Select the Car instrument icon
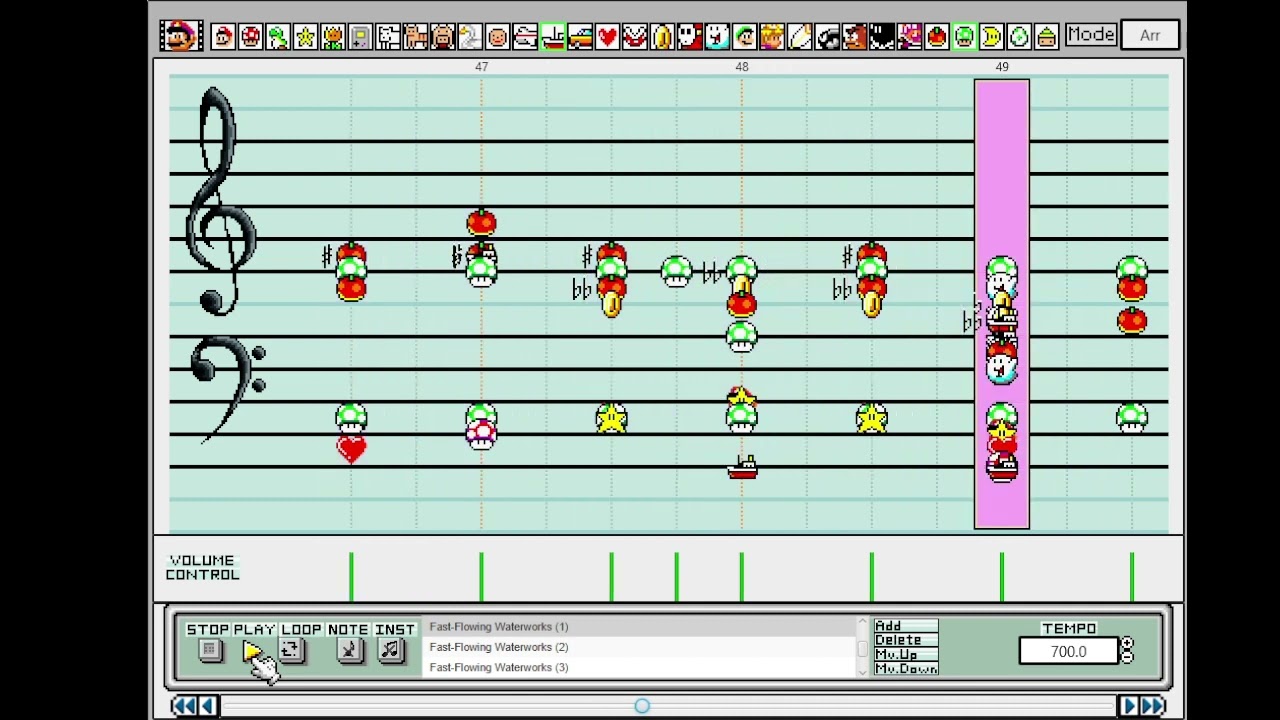 (x=580, y=37)
